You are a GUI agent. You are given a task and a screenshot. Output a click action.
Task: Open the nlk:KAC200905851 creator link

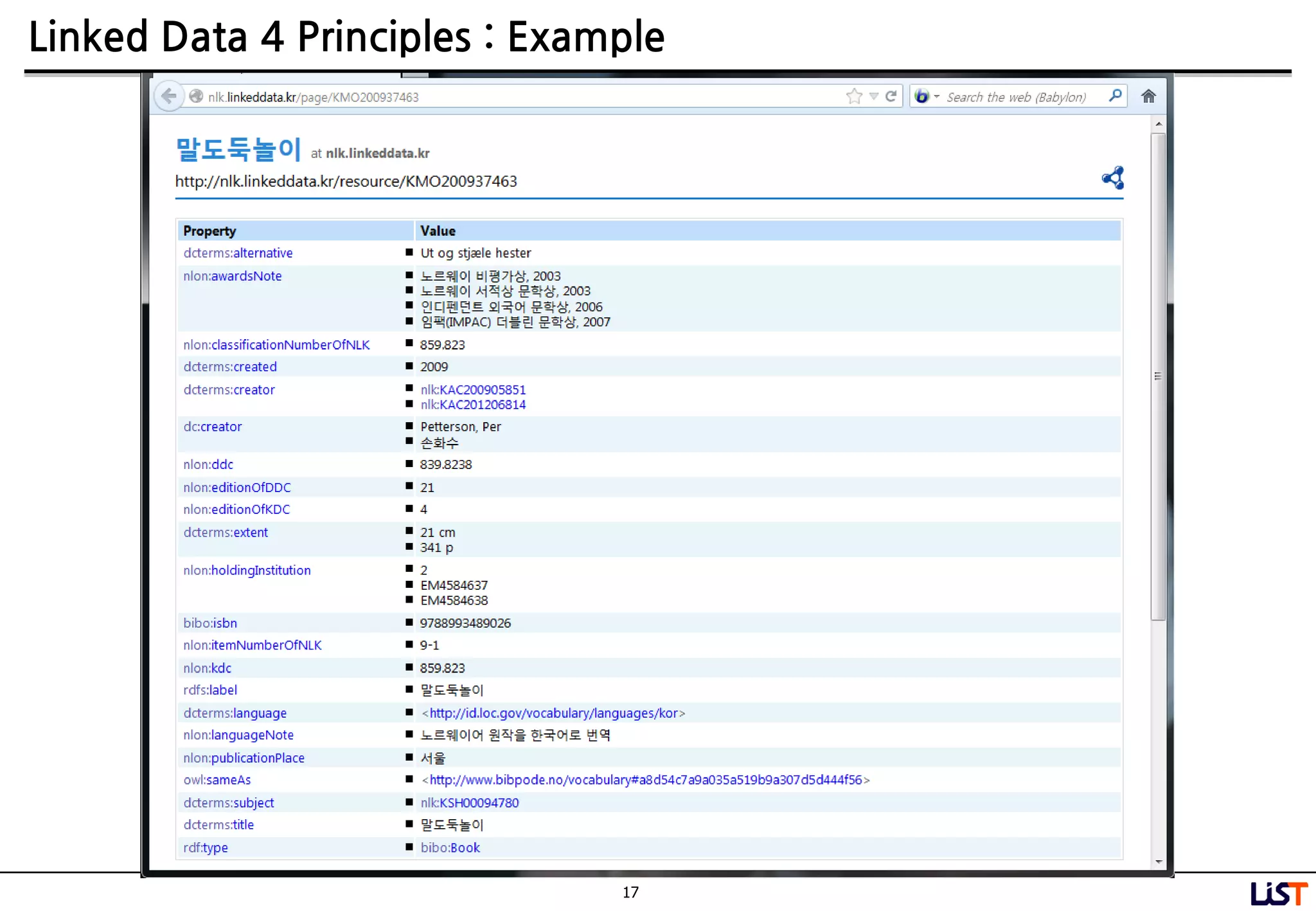click(x=473, y=389)
